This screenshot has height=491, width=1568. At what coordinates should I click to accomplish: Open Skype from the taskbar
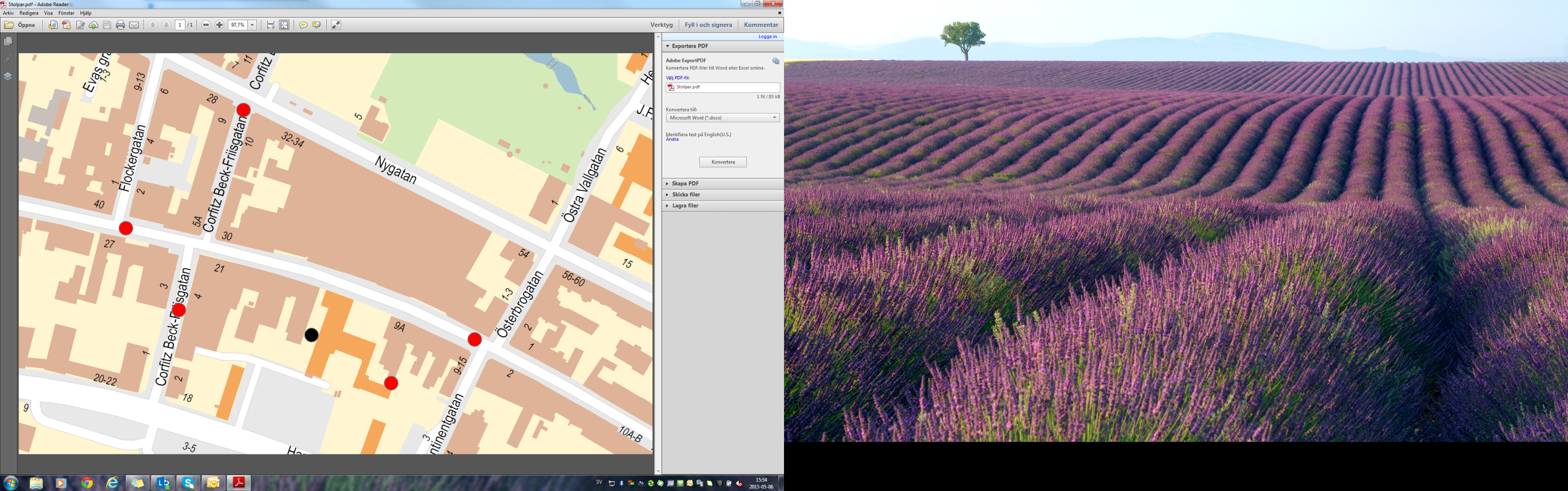click(189, 483)
